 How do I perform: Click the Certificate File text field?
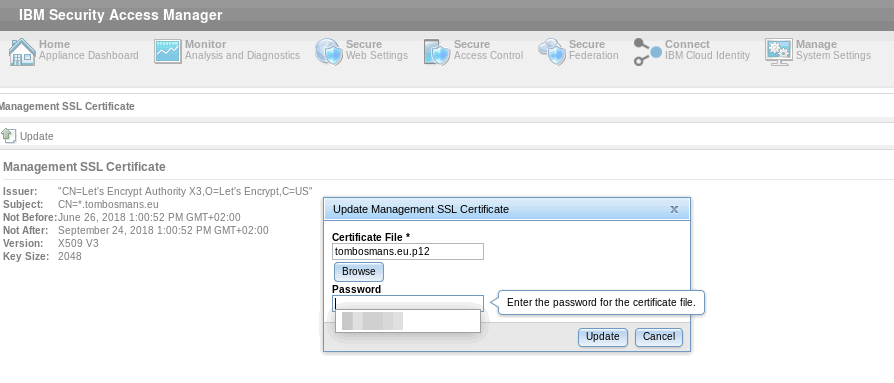(x=408, y=251)
